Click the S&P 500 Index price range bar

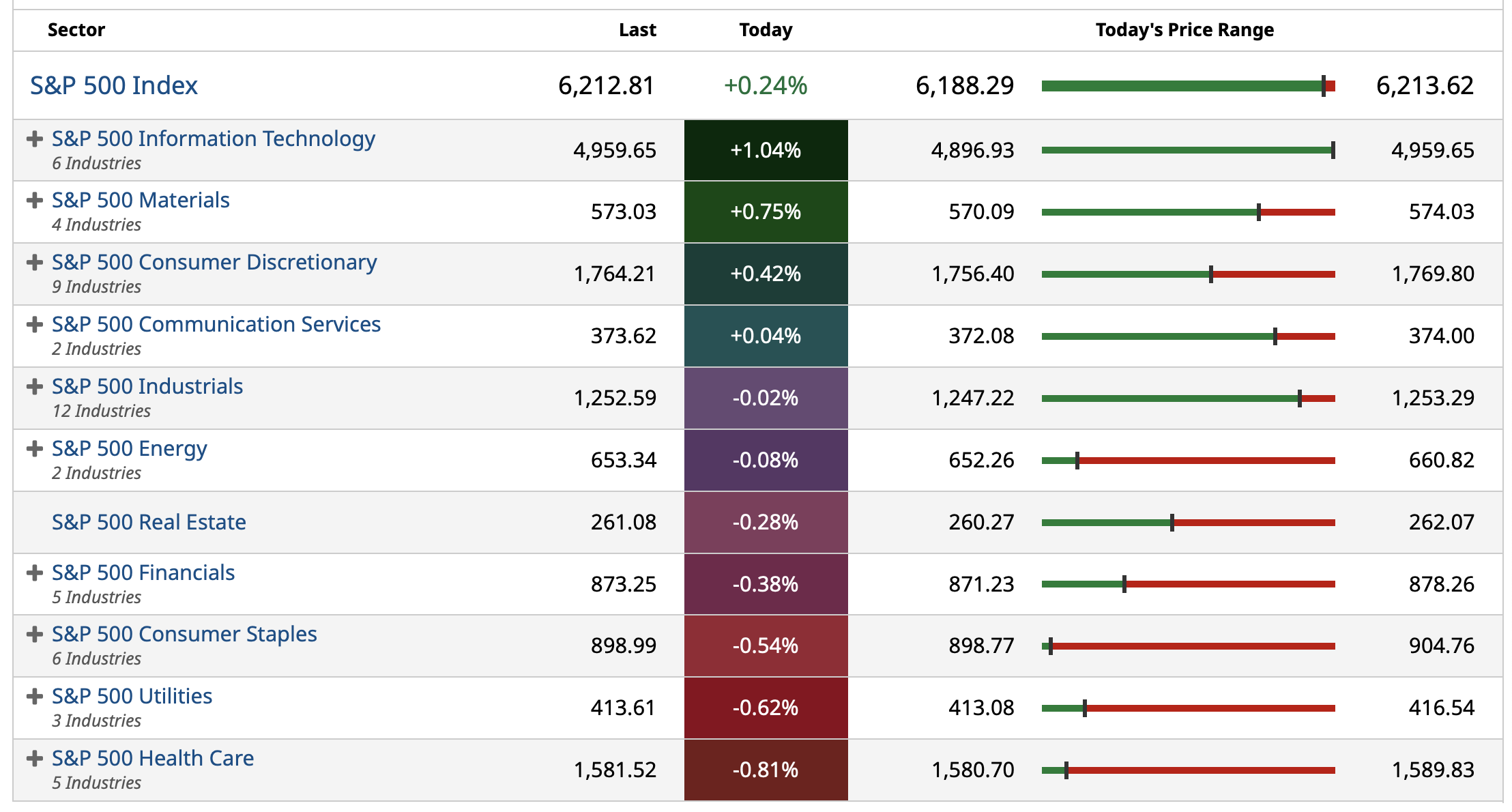tap(1187, 86)
